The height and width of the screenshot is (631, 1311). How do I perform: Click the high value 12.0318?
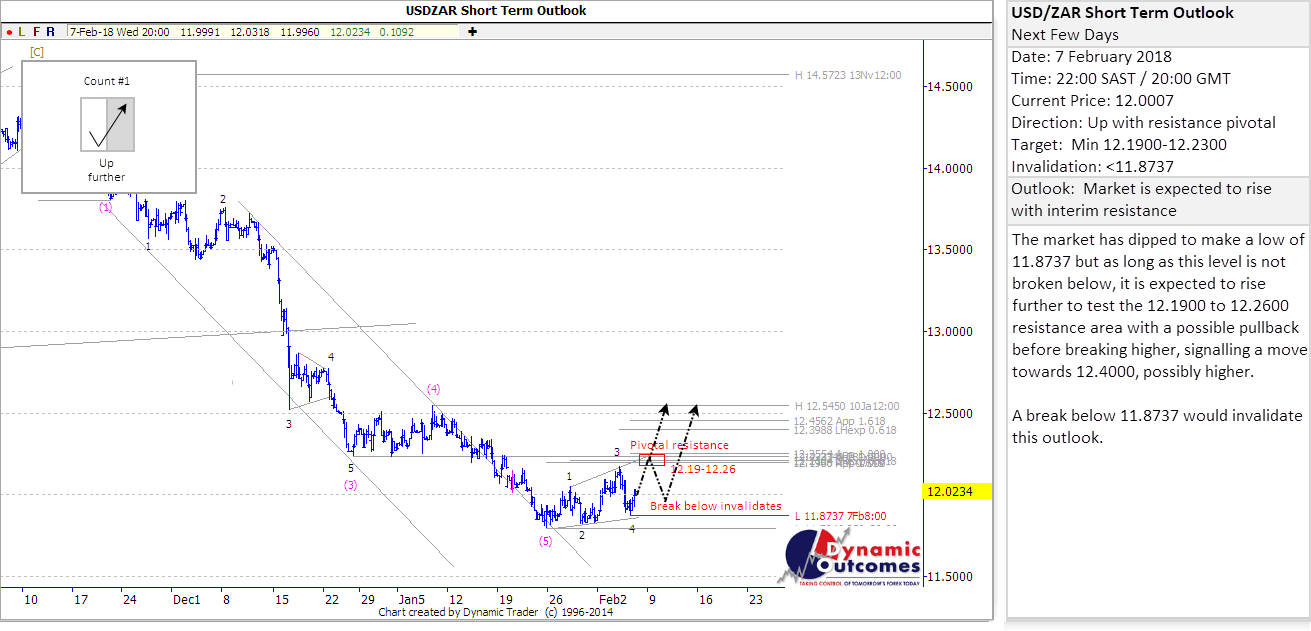click(249, 32)
